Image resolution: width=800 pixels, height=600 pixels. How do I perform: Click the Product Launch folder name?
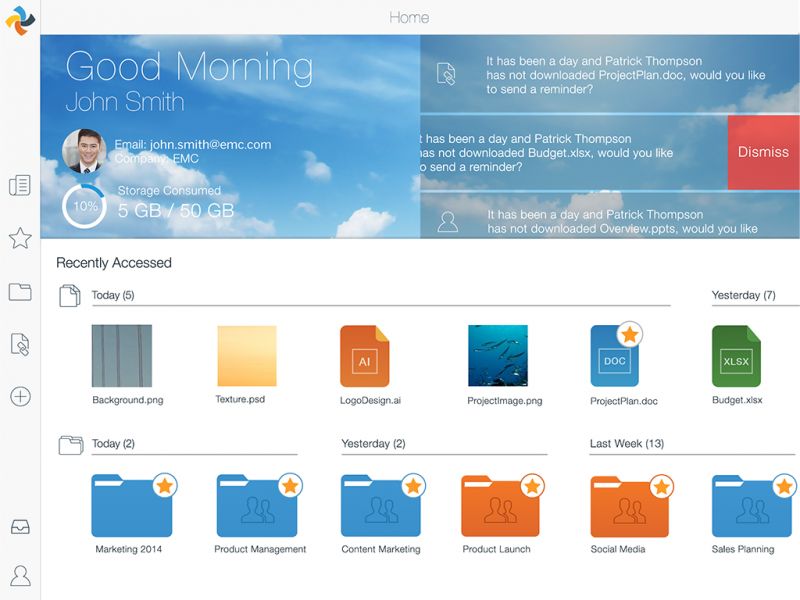tap(496, 549)
